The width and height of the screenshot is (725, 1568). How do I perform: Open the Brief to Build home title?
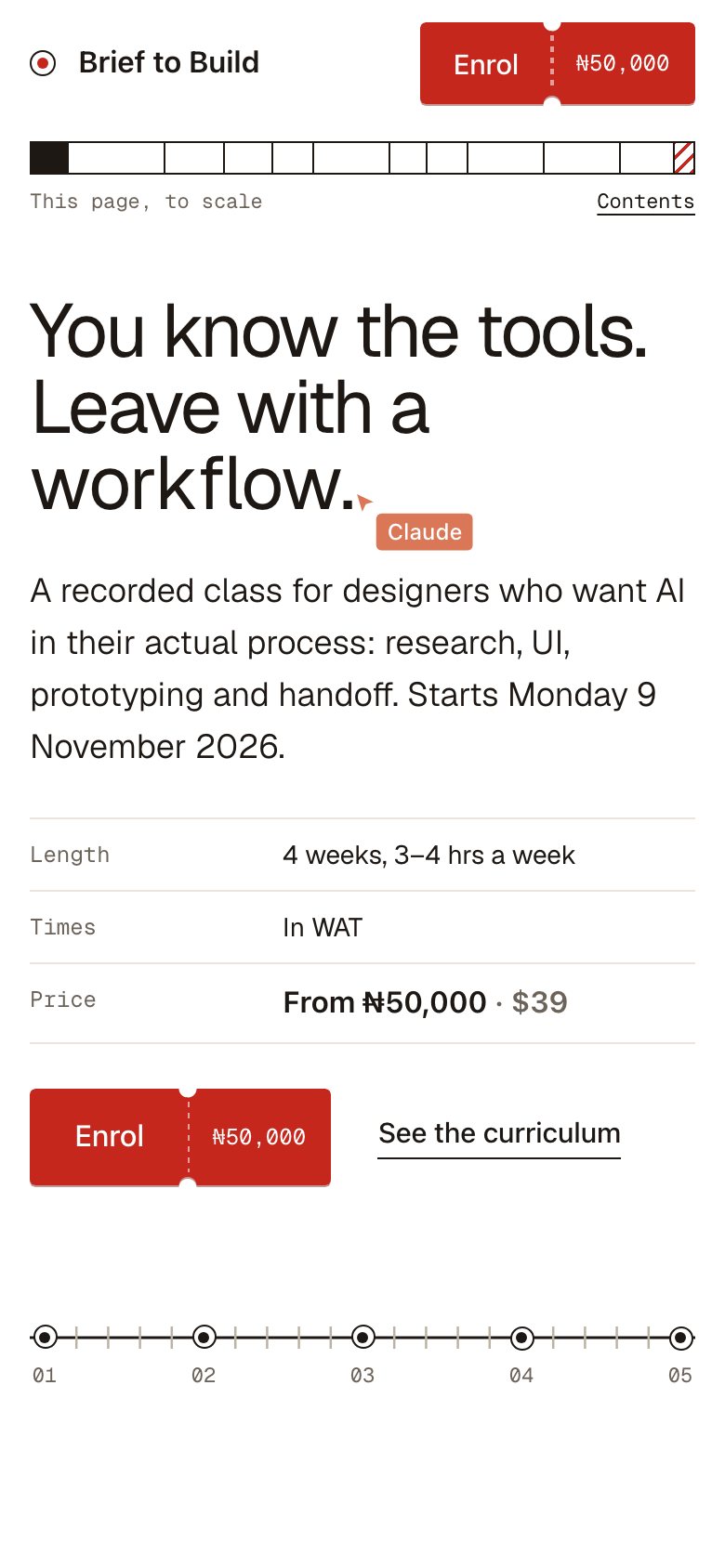tap(168, 62)
